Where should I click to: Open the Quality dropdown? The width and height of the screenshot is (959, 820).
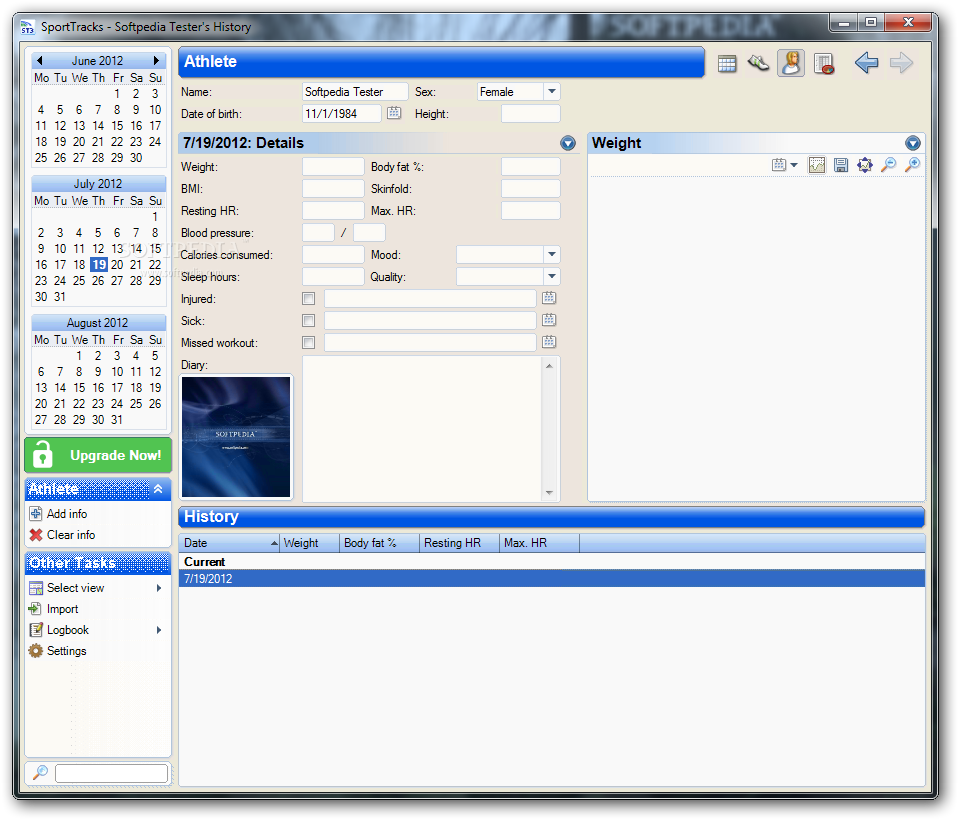pyautogui.click(x=551, y=276)
